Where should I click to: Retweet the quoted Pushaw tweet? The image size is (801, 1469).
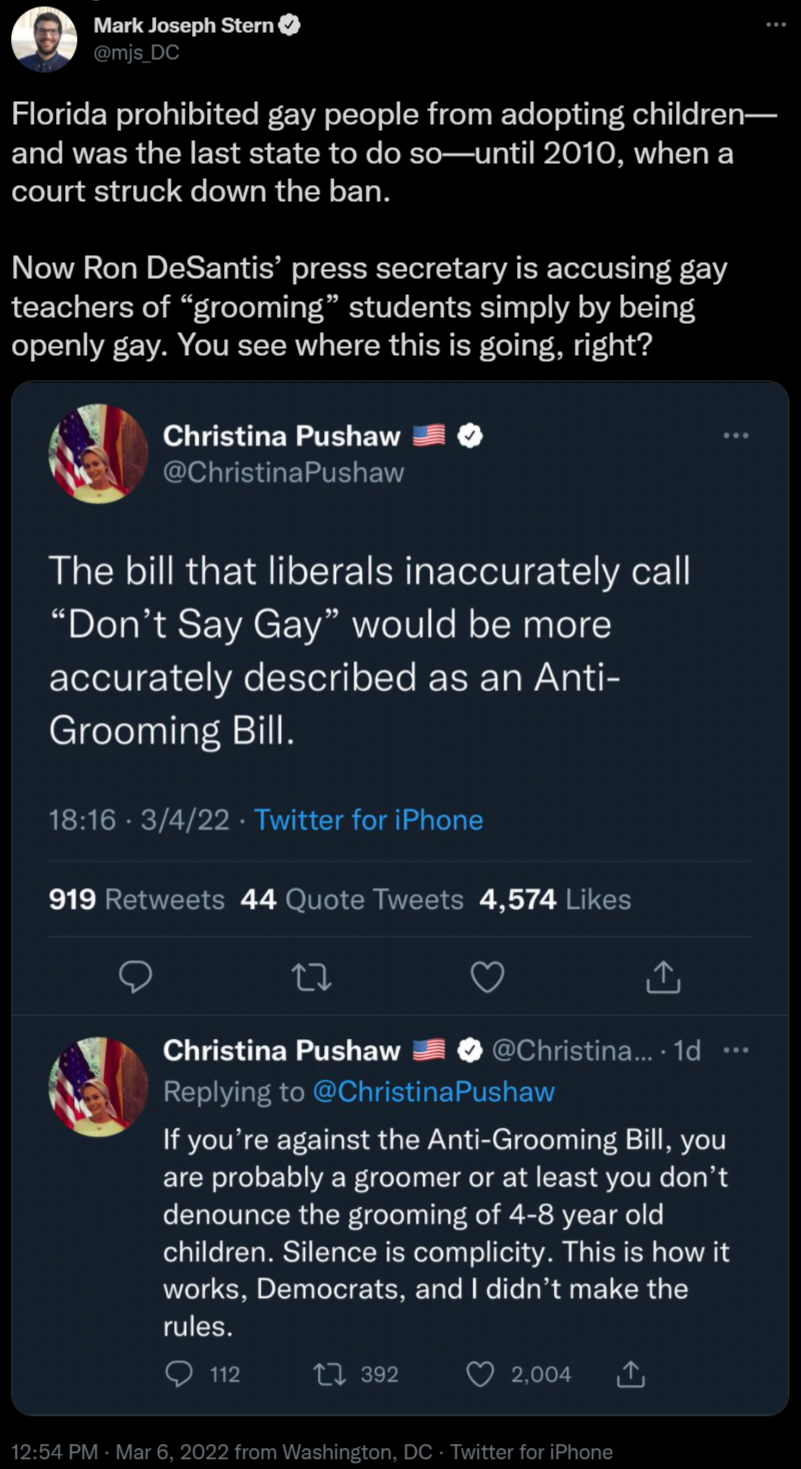[311, 977]
